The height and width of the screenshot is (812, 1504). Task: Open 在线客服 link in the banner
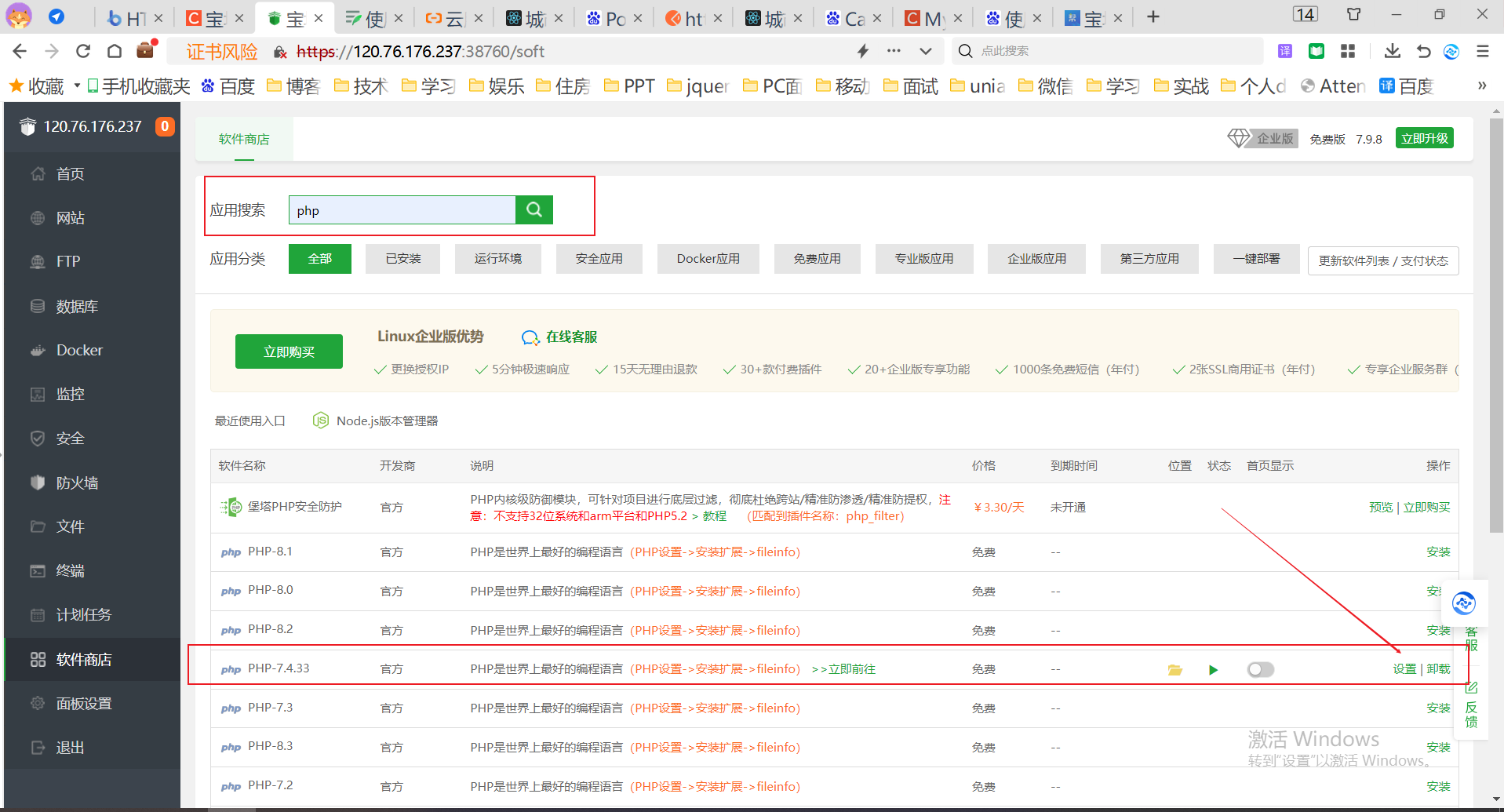559,337
